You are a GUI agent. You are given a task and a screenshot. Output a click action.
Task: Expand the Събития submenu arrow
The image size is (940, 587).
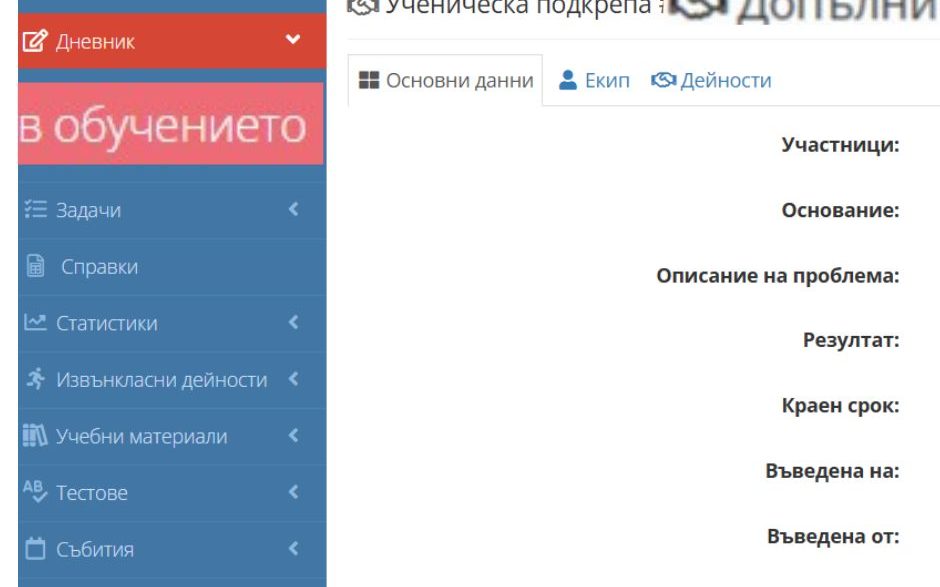tap(293, 549)
